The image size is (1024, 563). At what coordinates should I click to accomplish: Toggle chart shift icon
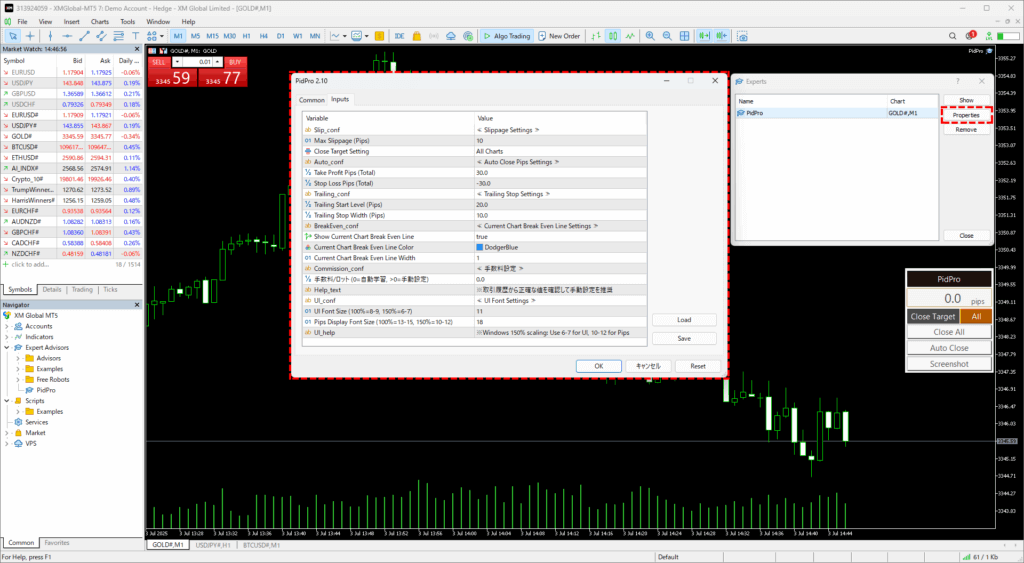pos(722,36)
